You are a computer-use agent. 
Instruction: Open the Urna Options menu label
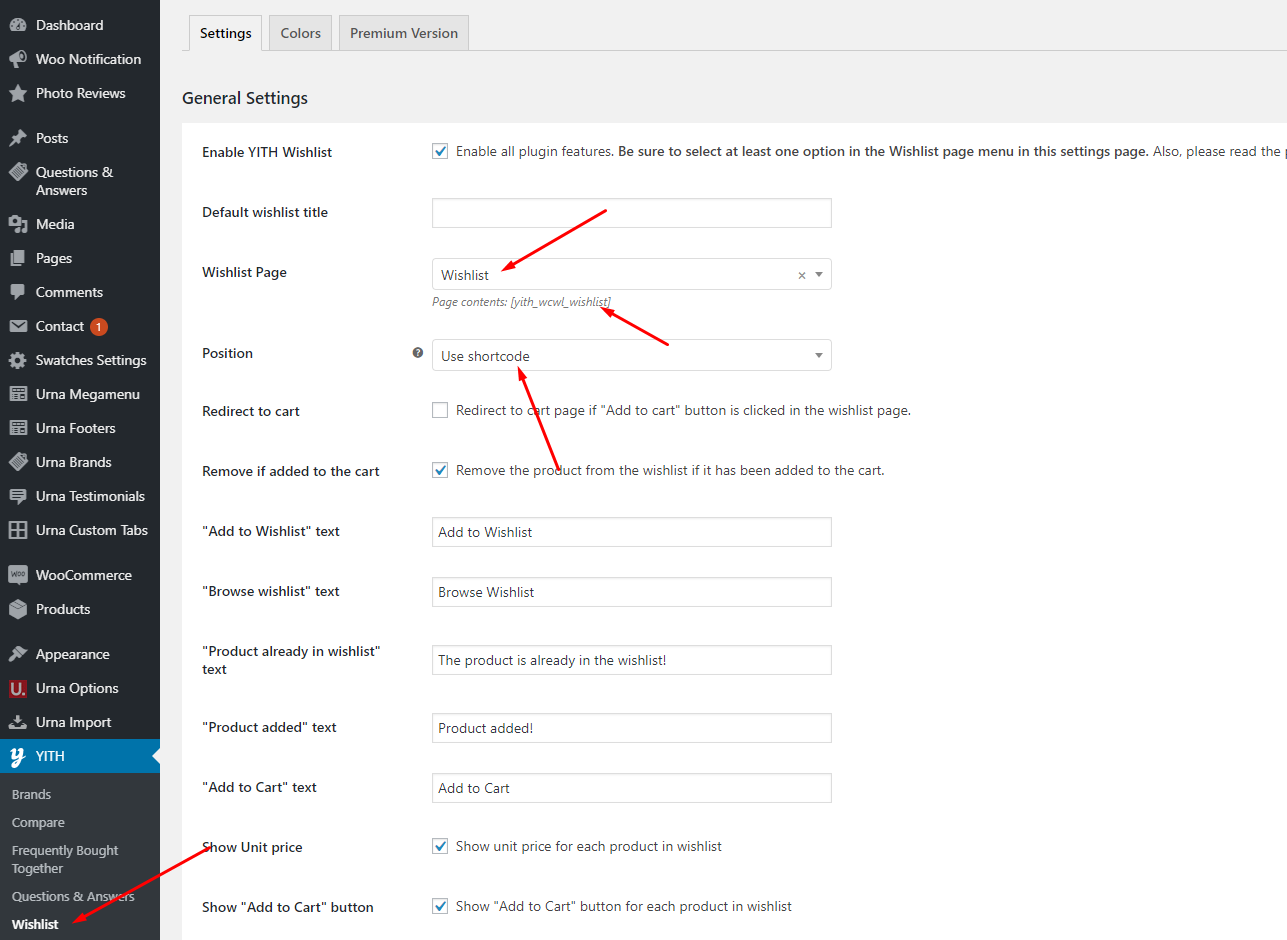(77, 688)
